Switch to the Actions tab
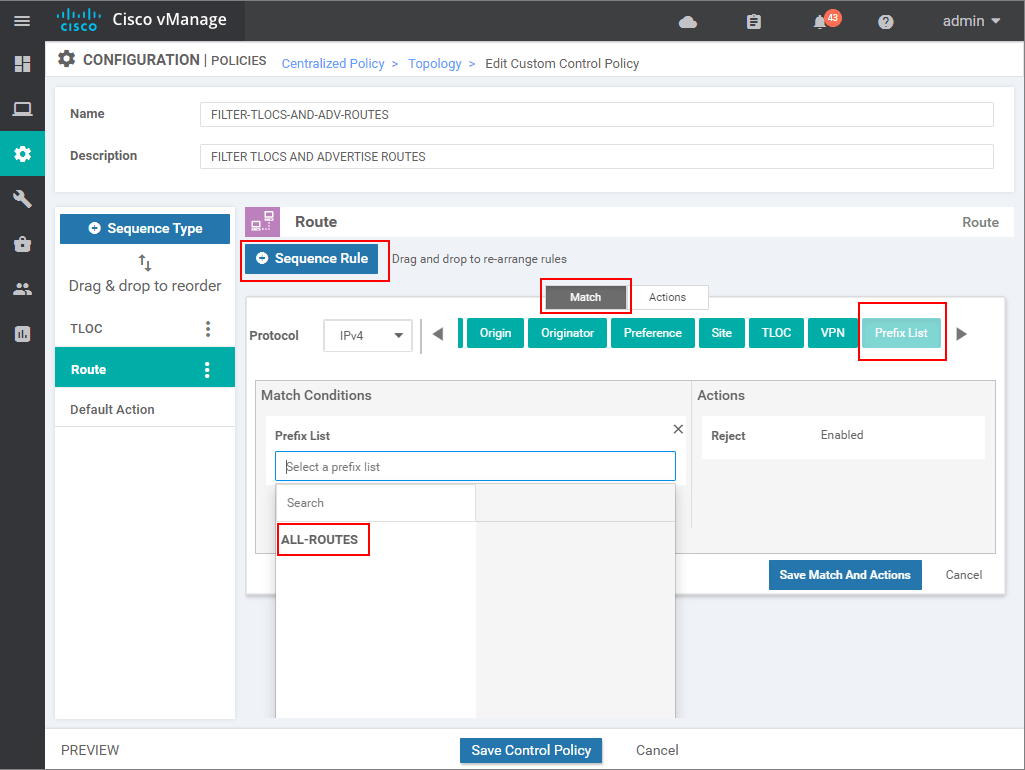Viewport: 1025px width, 770px height. (669, 296)
